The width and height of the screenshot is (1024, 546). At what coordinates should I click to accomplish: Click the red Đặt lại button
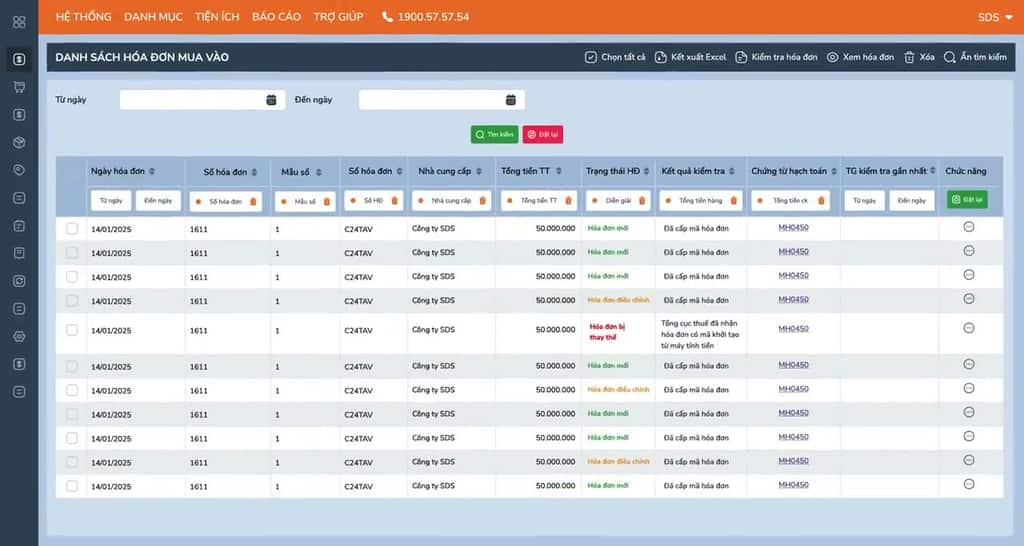(x=543, y=135)
